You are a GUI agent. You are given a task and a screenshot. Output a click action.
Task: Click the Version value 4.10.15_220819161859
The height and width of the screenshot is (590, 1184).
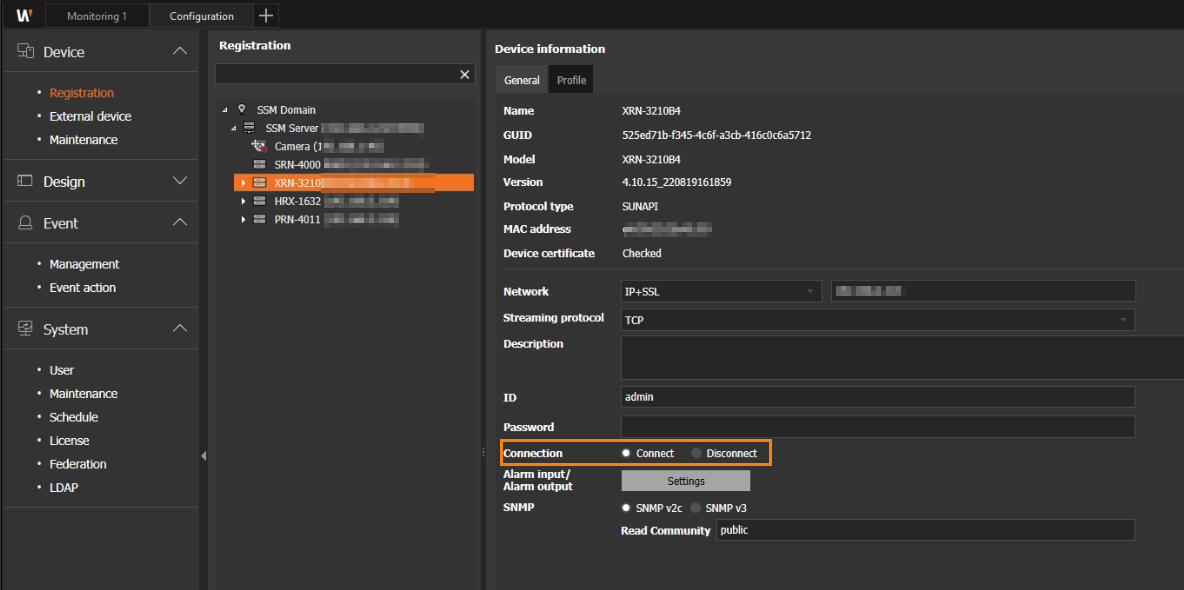[677, 182]
